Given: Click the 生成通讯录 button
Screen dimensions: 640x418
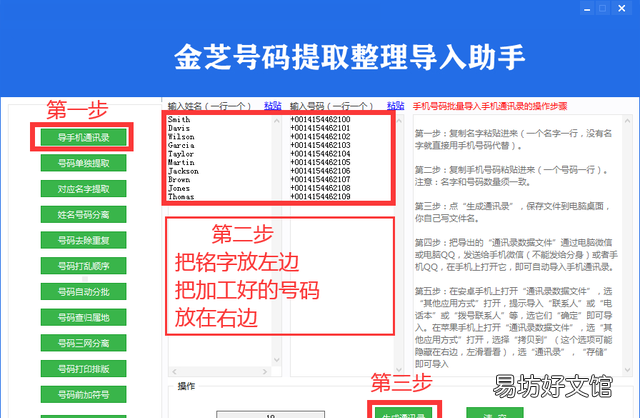Looking at the screenshot, I should [x=403, y=412].
